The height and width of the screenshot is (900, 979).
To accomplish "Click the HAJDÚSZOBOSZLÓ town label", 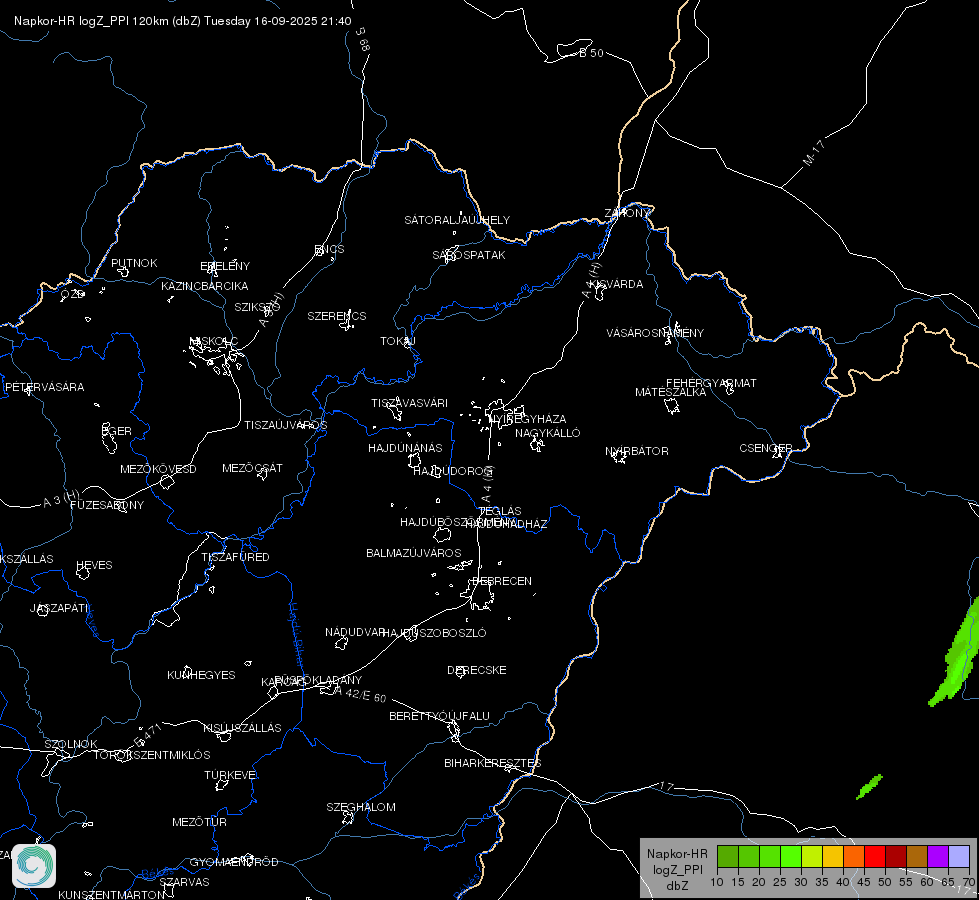I will point(434,633).
